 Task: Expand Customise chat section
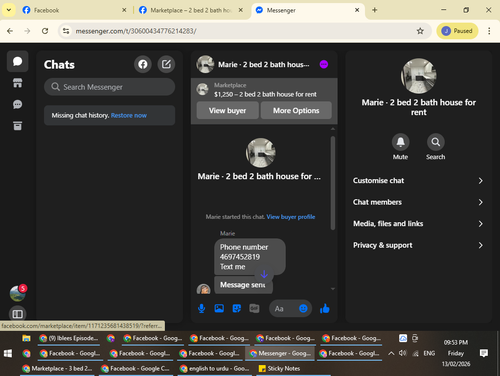(x=418, y=181)
